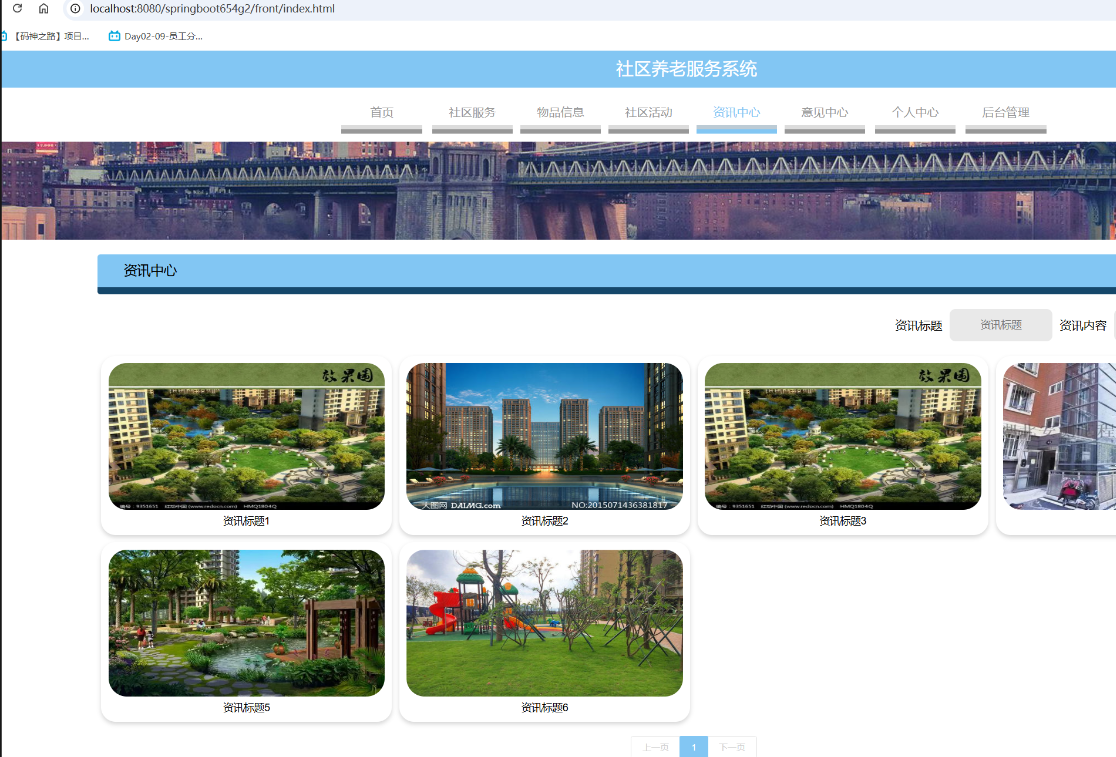Image resolution: width=1116 pixels, height=757 pixels.
Task: Click the 资讯标题6 card caption
Action: coord(544,708)
